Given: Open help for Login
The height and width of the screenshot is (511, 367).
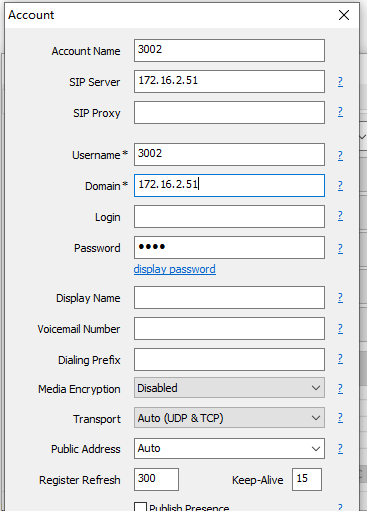Looking at the screenshot, I should 340,216.
